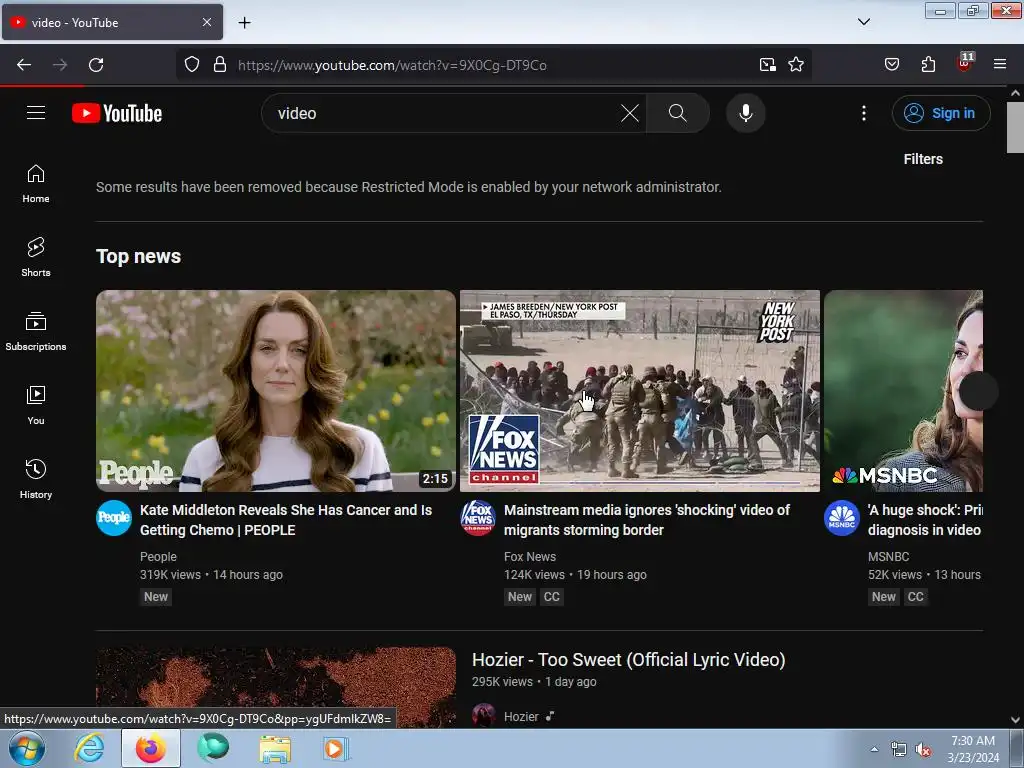
Task: Open Shorts in sidebar
Action: coord(36,257)
